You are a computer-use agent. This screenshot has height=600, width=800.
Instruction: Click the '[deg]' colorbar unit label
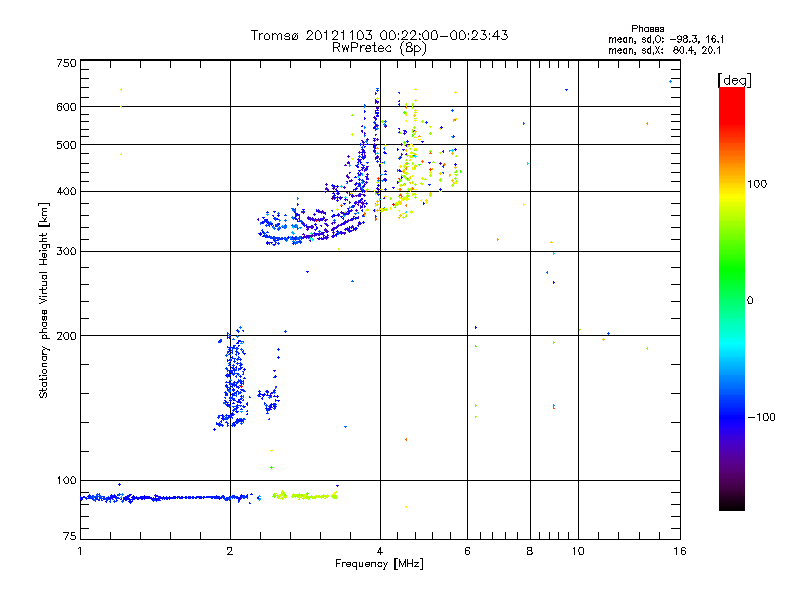(734, 80)
